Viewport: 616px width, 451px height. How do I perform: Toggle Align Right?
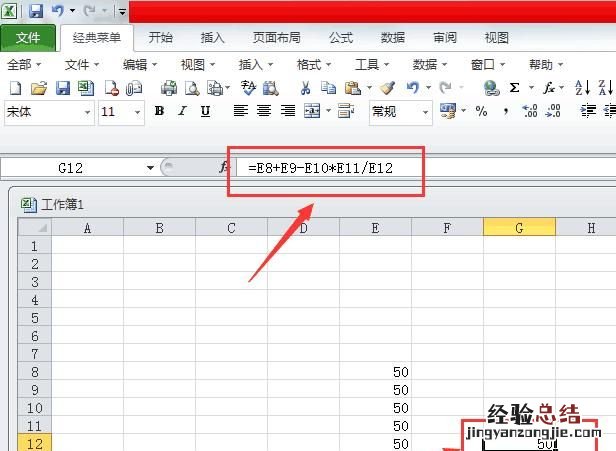pos(288,111)
